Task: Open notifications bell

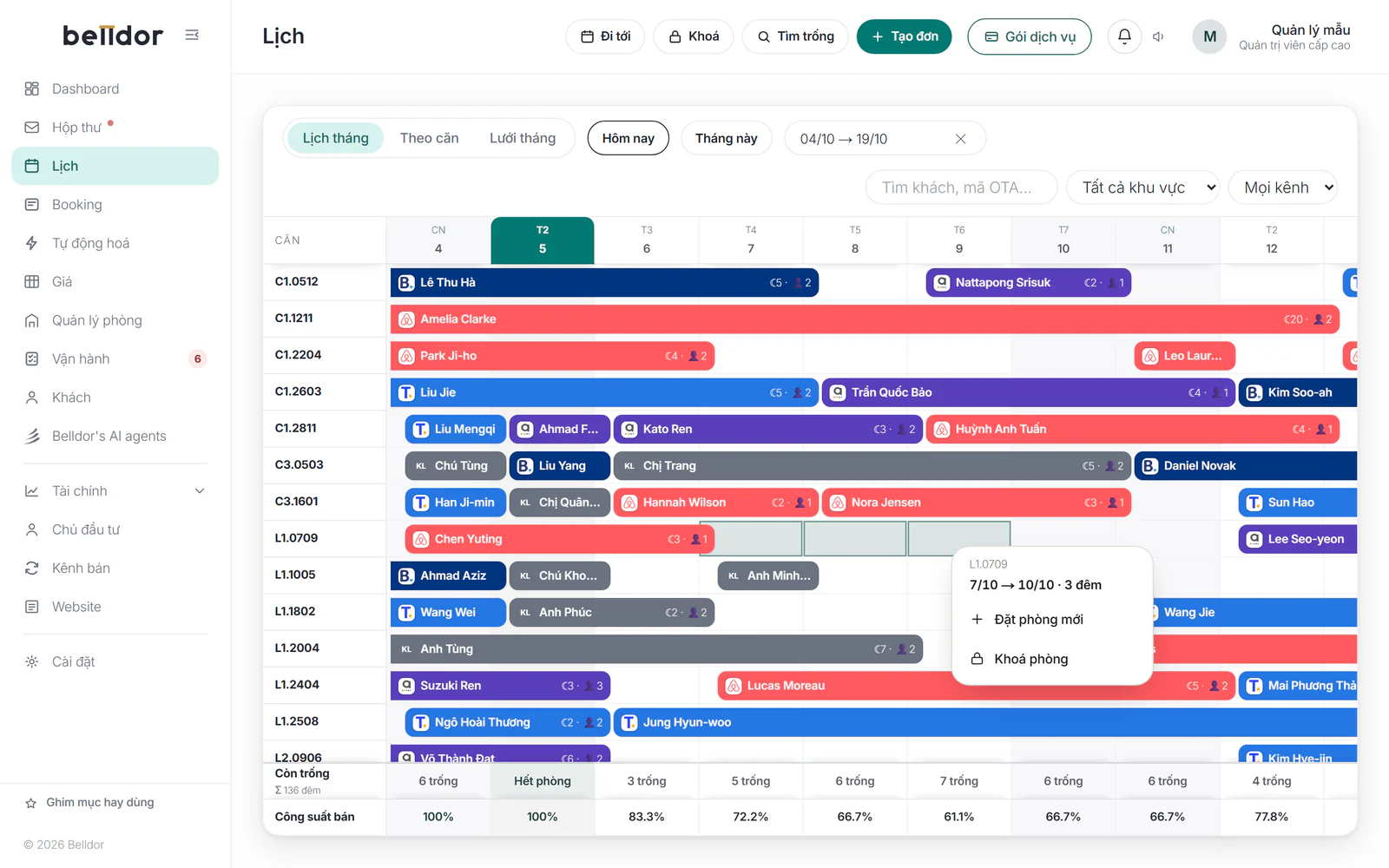Action: pos(1124,36)
